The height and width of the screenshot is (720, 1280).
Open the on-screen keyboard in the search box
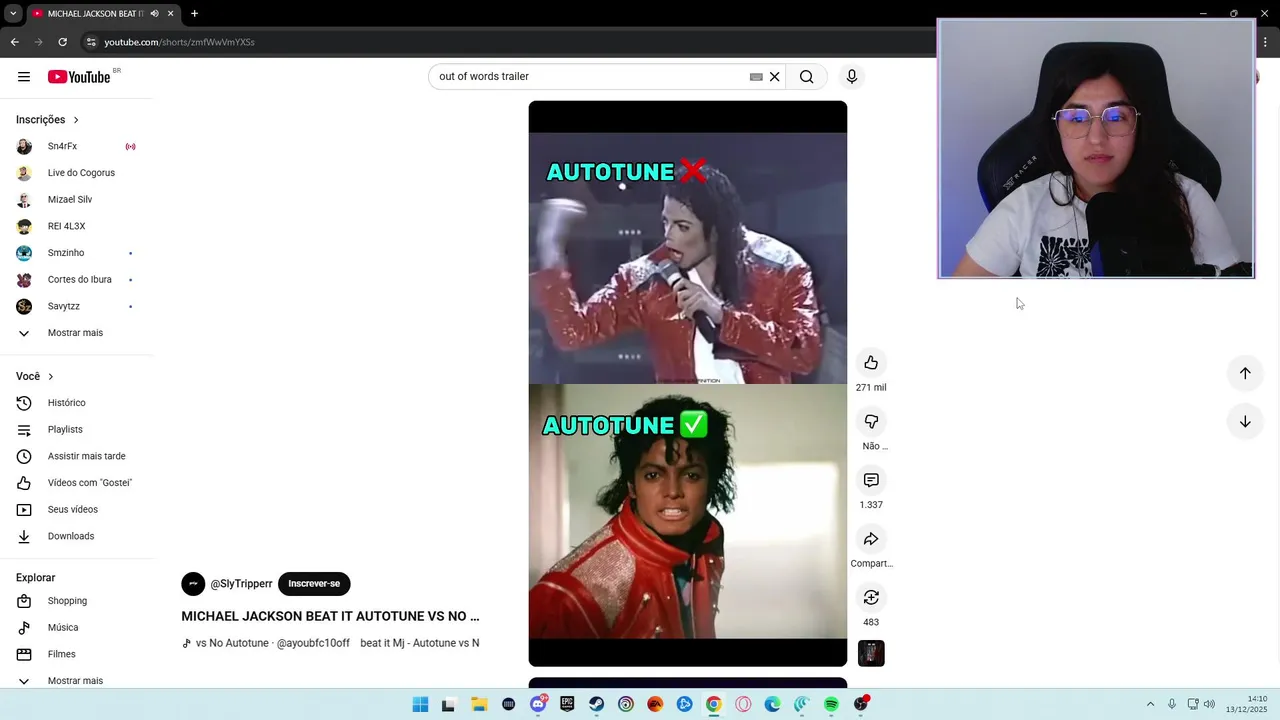pyautogui.click(x=756, y=77)
